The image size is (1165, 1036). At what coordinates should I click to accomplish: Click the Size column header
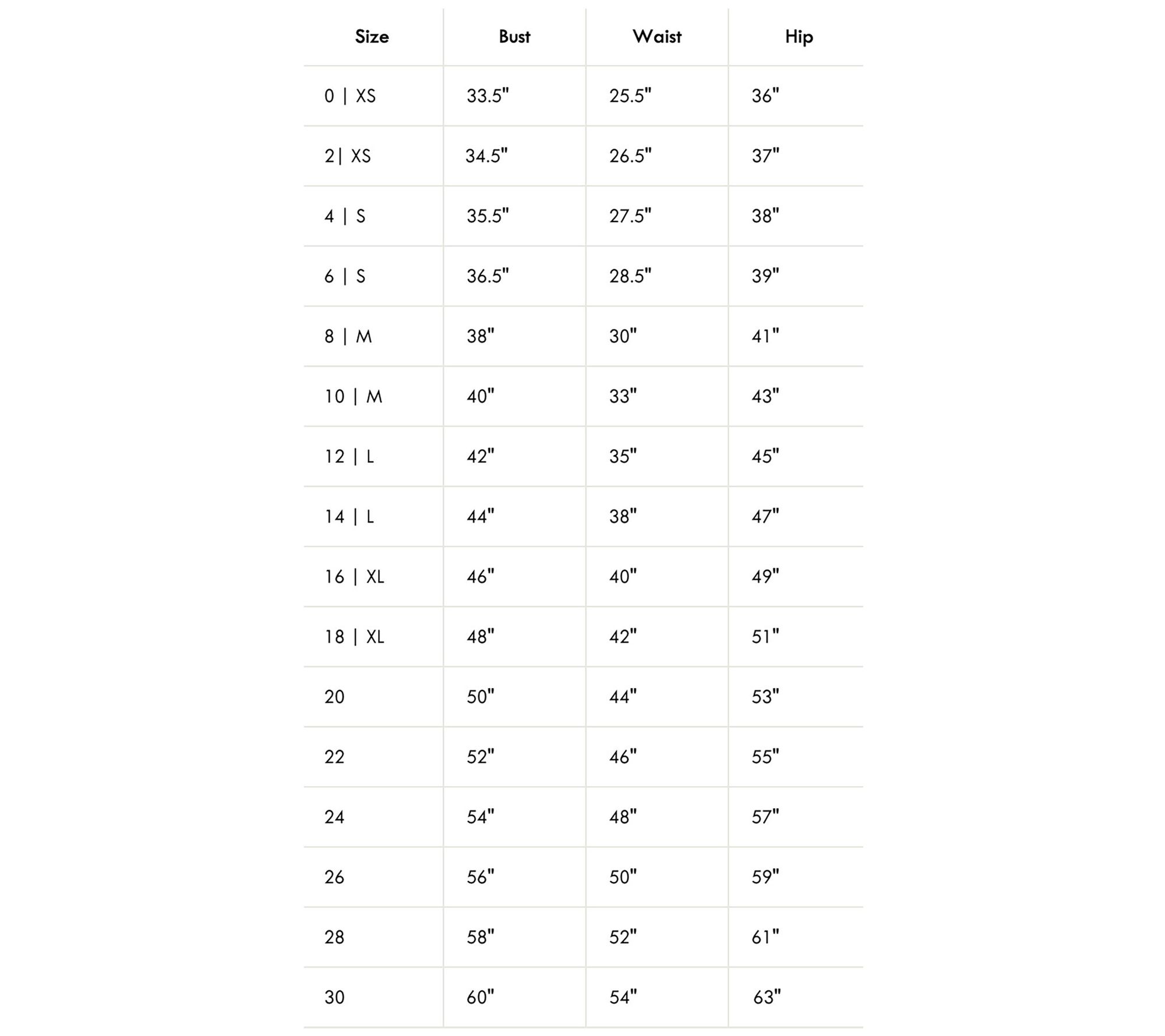point(372,37)
